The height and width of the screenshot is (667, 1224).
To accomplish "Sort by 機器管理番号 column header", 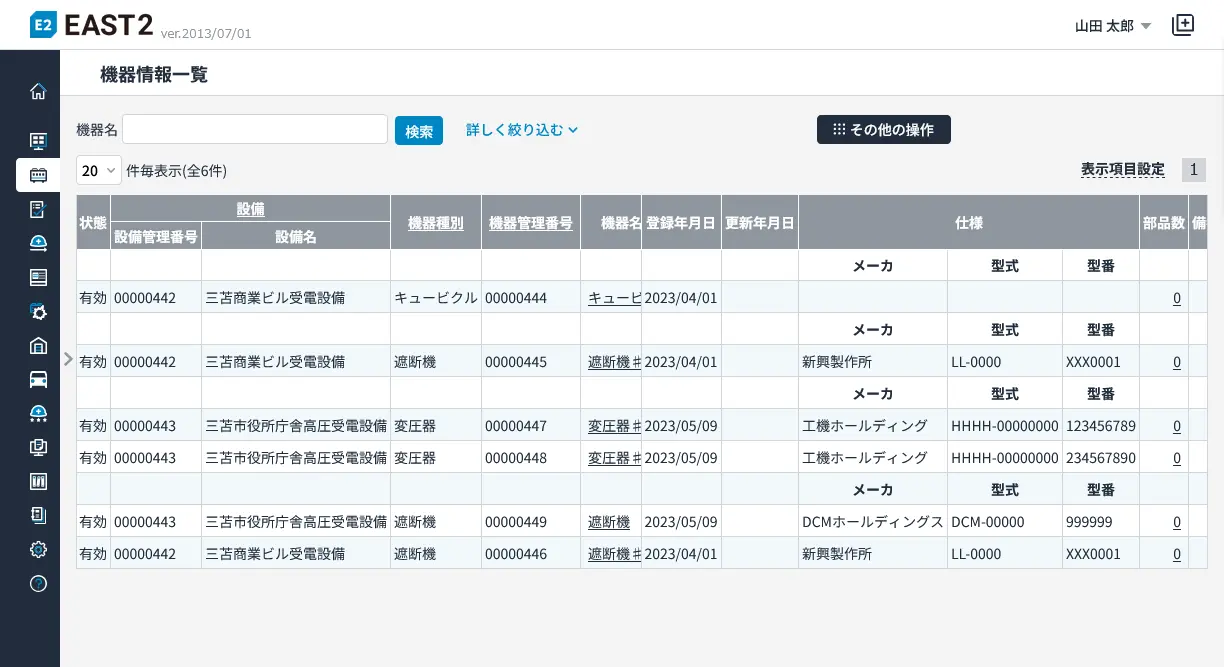I will click(x=530, y=223).
